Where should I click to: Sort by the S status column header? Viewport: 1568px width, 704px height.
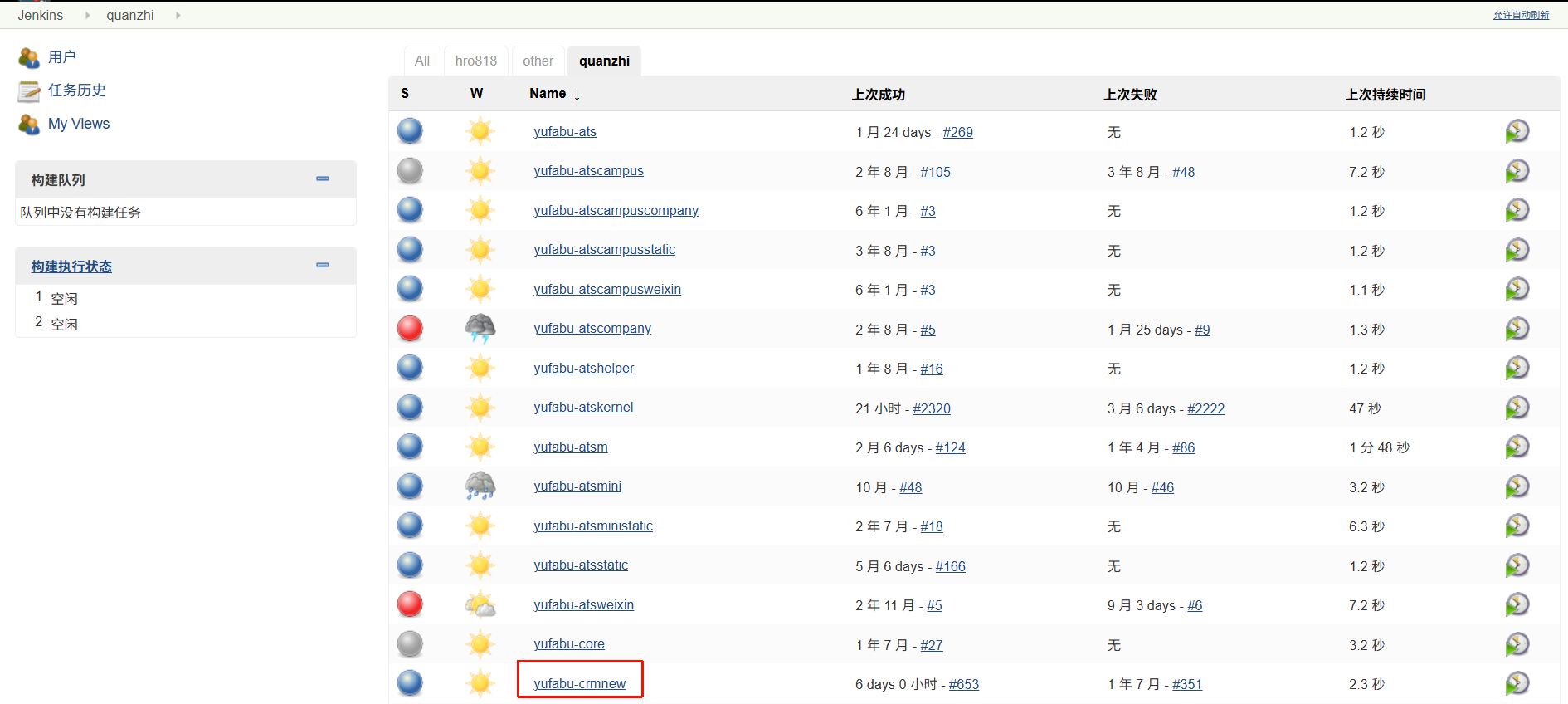coord(405,93)
